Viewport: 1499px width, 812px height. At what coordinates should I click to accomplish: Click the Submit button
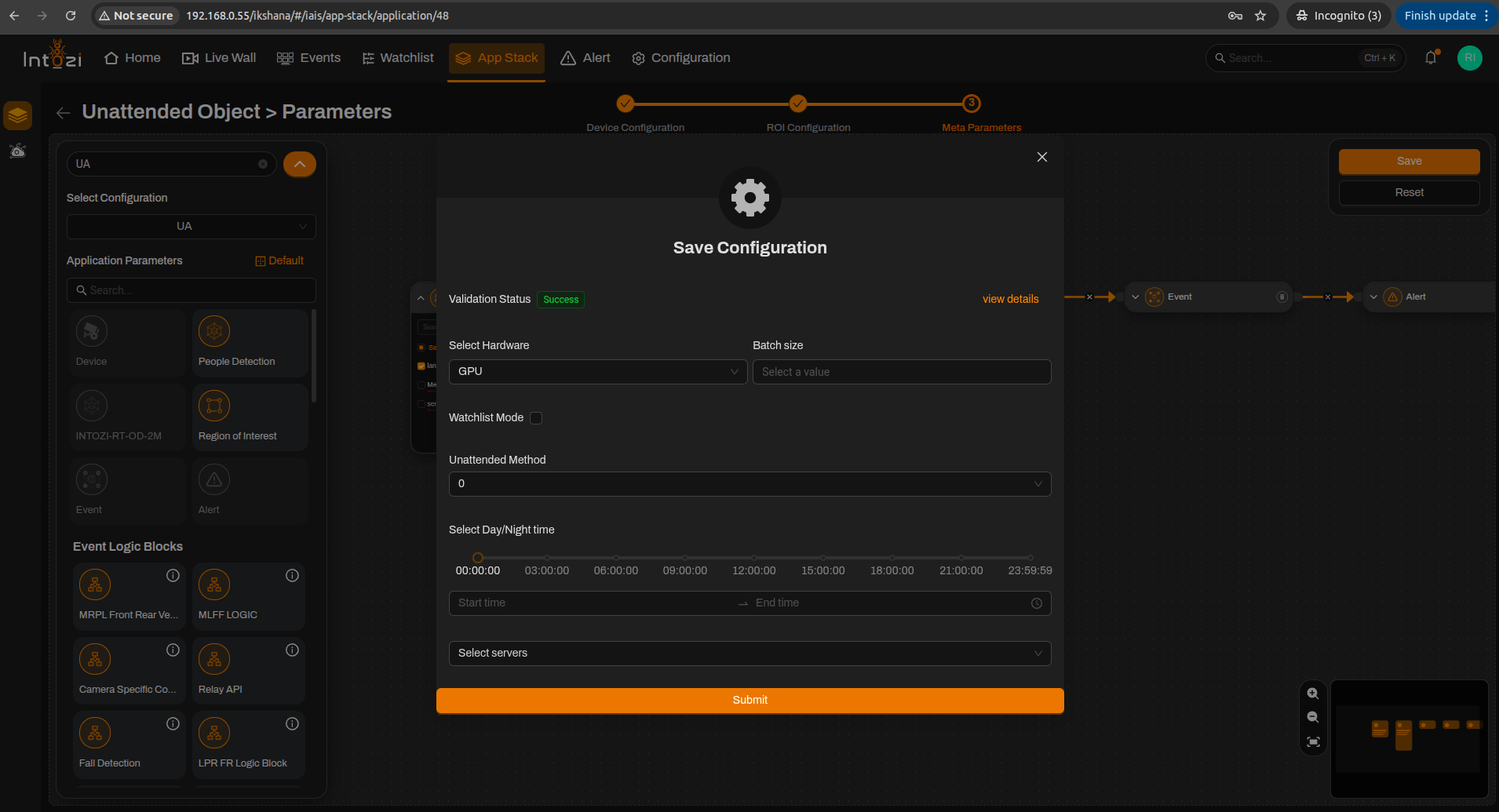coord(749,701)
